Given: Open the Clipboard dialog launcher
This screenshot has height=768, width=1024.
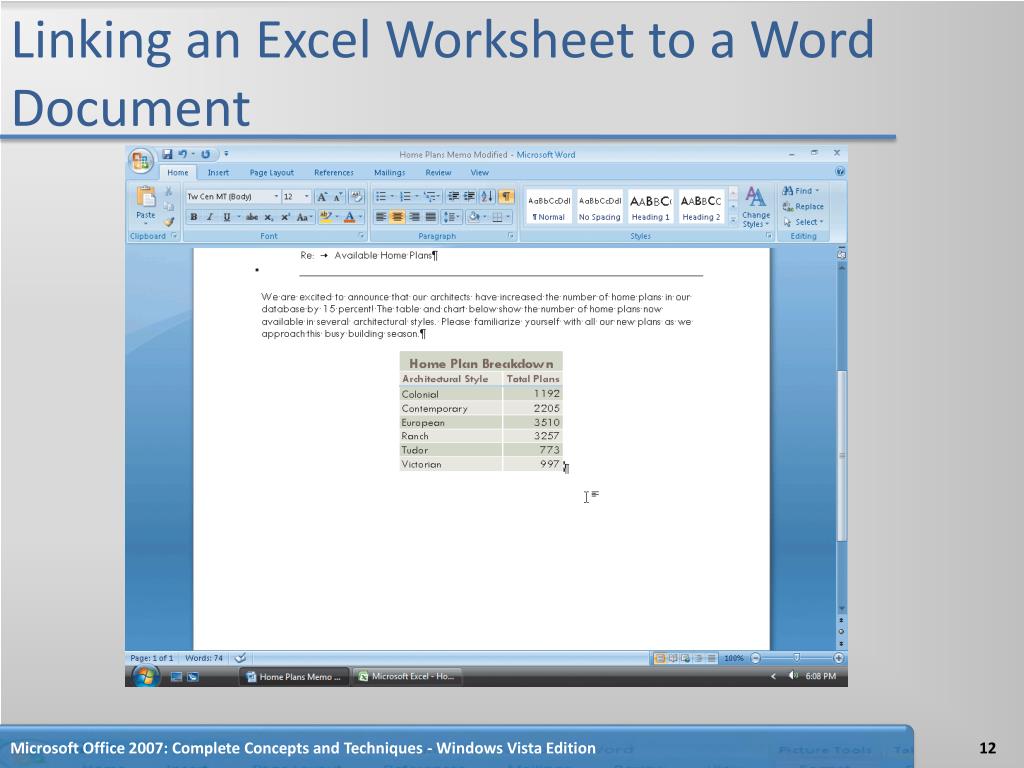Looking at the screenshot, I should [x=174, y=236].
